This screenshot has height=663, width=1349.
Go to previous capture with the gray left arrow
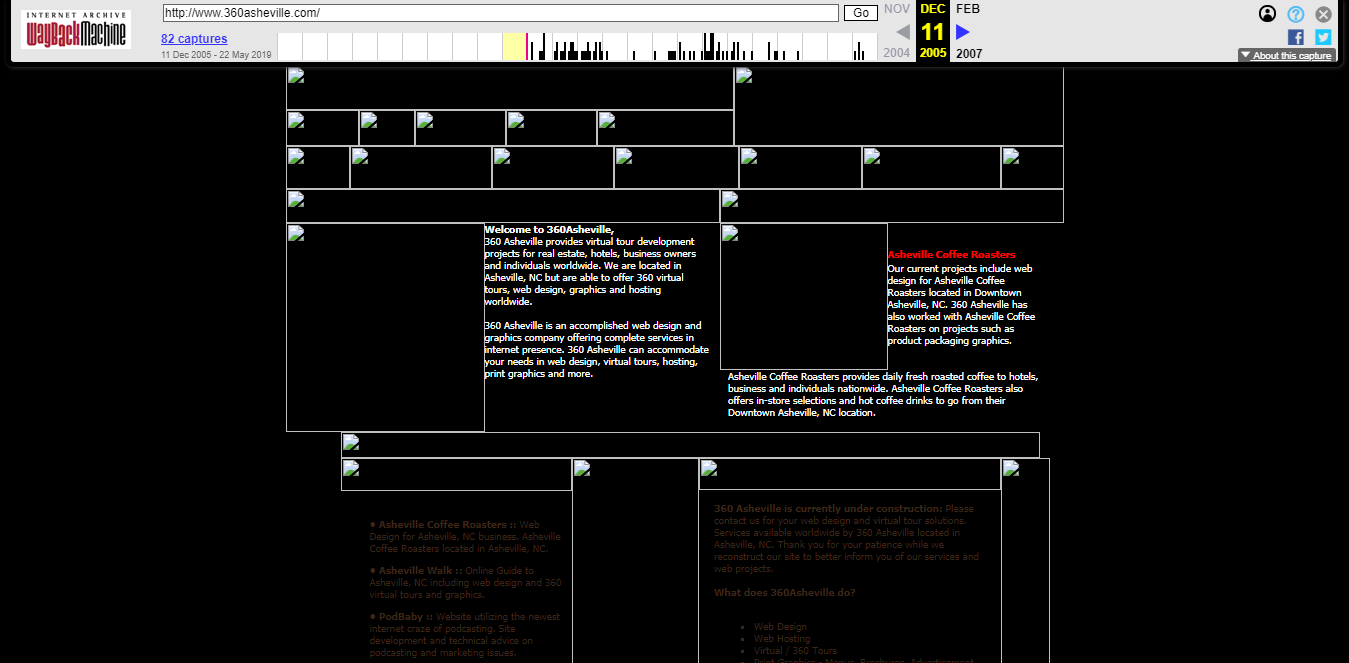point(902,32)
